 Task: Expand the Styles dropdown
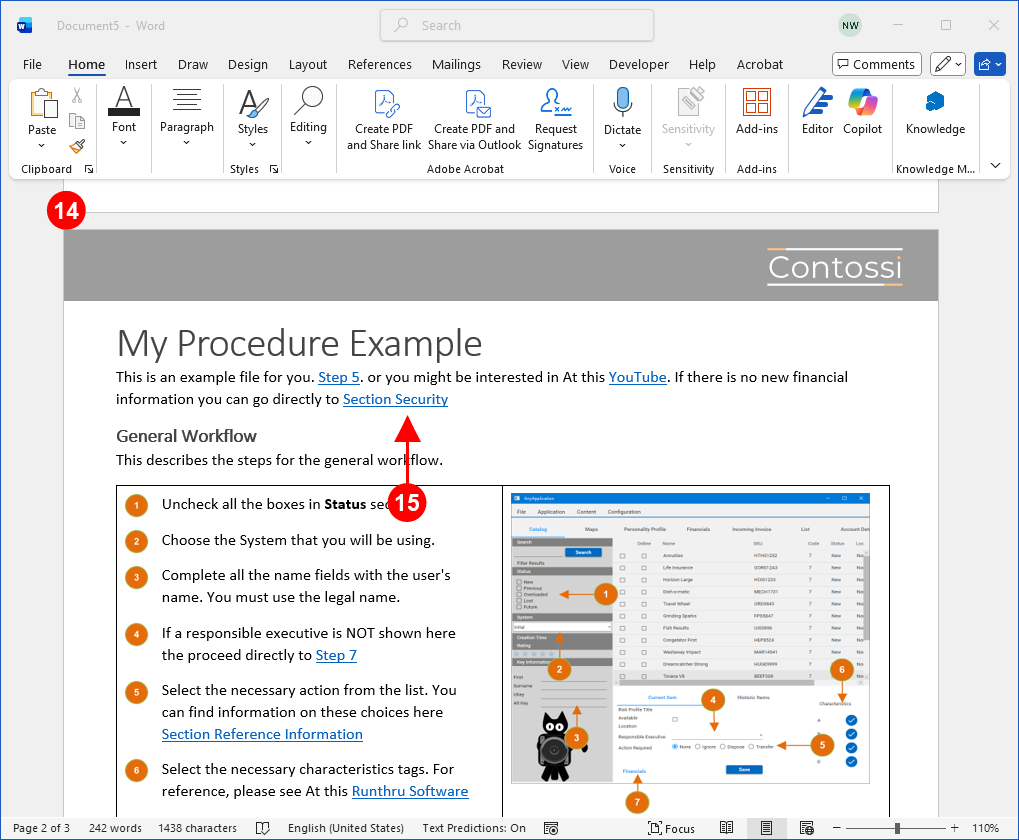253,146
